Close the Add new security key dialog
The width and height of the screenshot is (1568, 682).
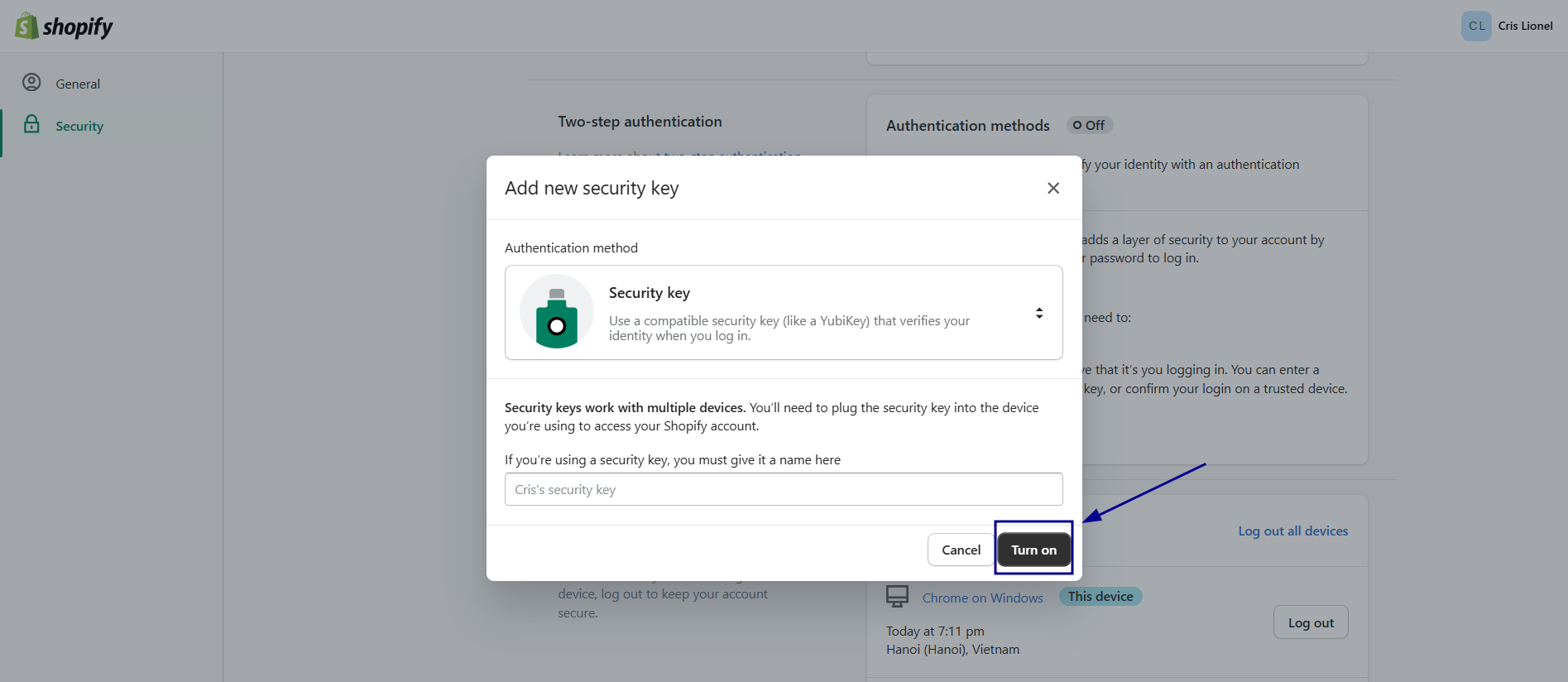click(1053, 188)
